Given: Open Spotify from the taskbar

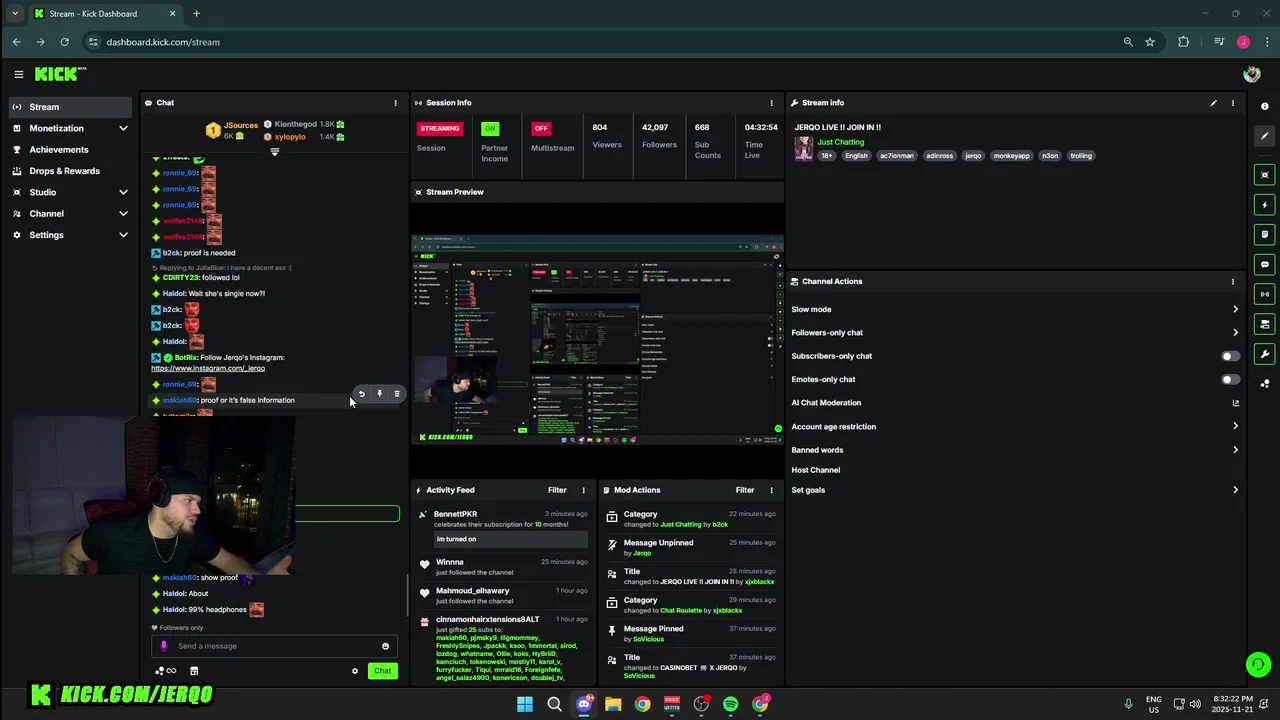Looking at the screenshot, I should tap(731, 704).
